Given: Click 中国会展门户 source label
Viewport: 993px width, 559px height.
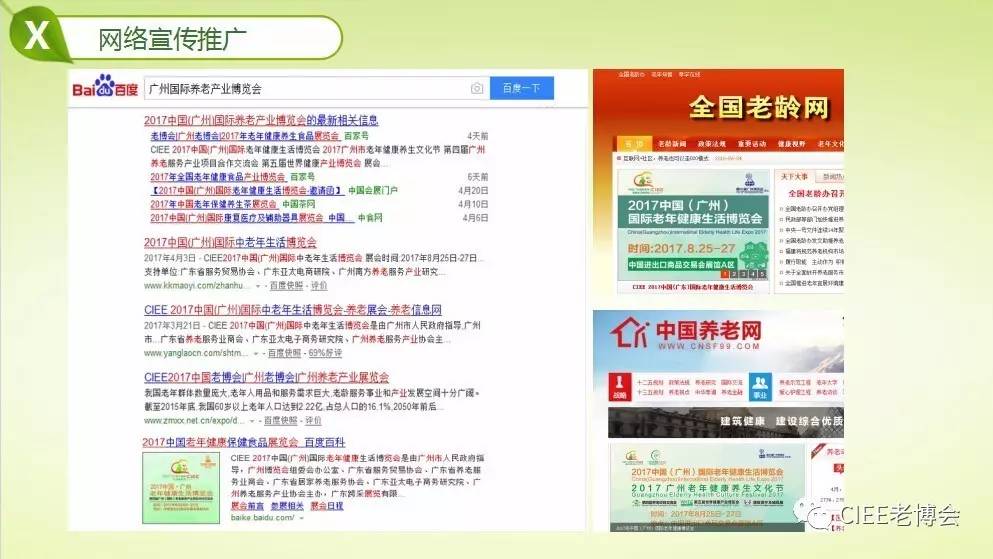Looking at the screenshot, I should tap(373, 191).
